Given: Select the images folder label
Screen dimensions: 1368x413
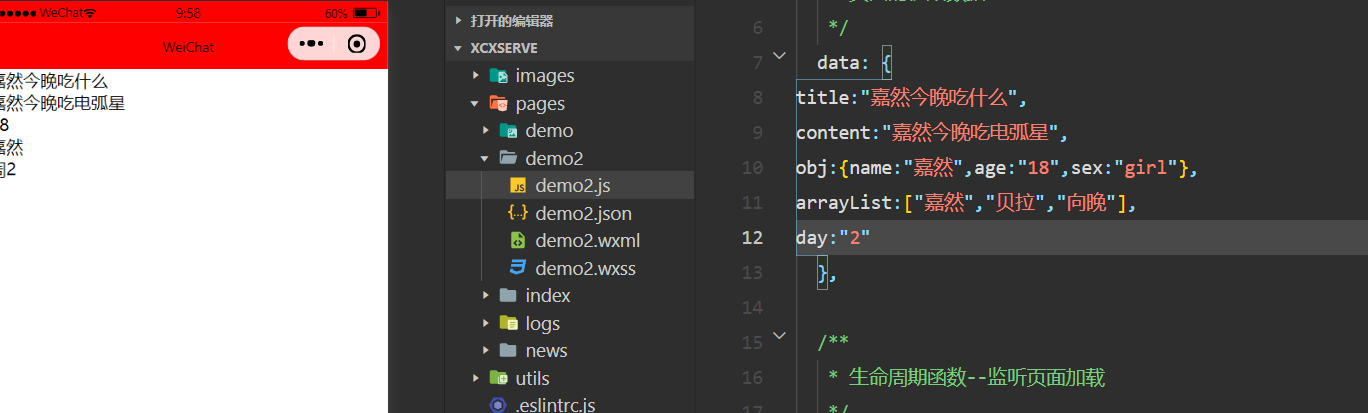Looking at the screenshot, I should pos(545,76).
